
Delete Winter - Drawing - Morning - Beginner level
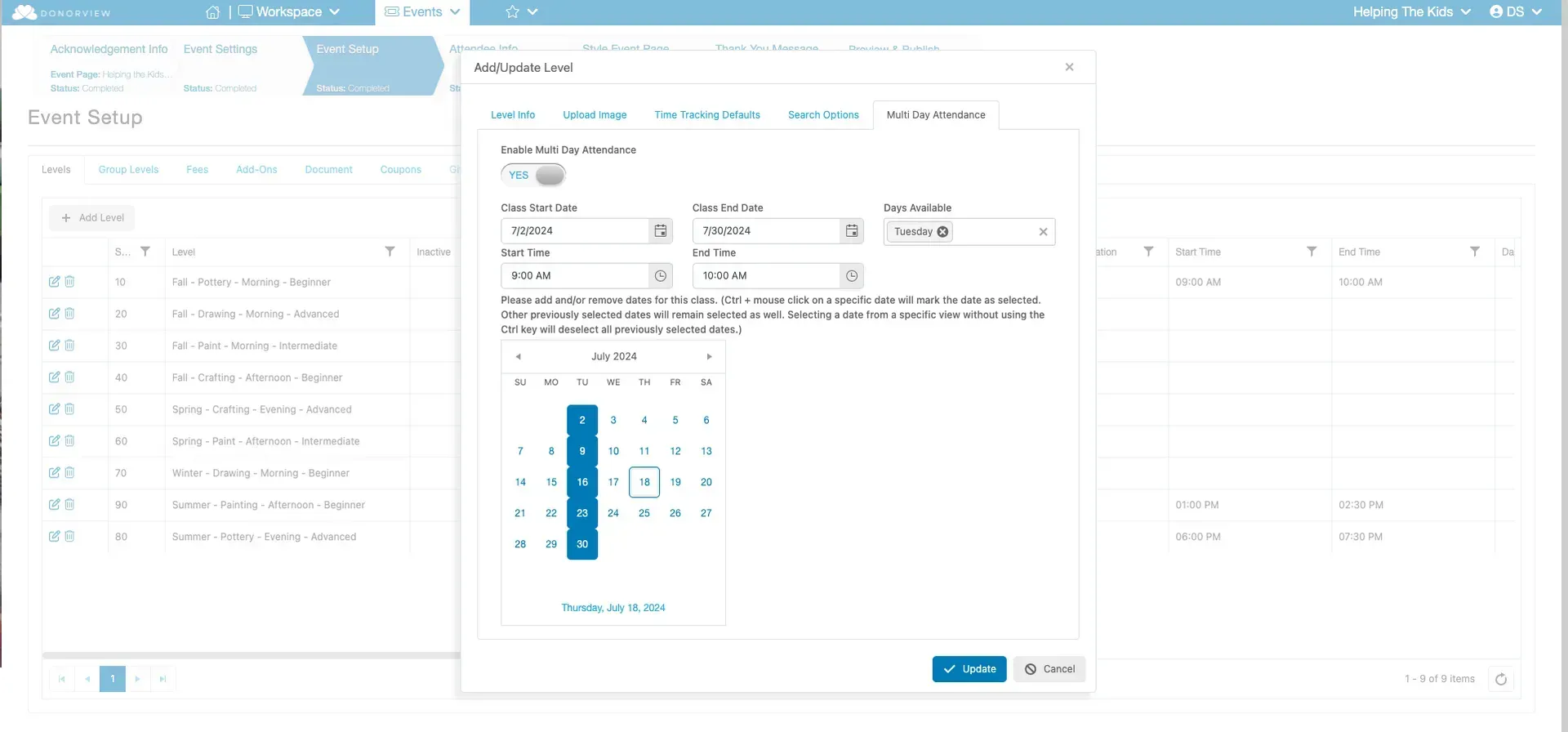click(x=69, y=473)
